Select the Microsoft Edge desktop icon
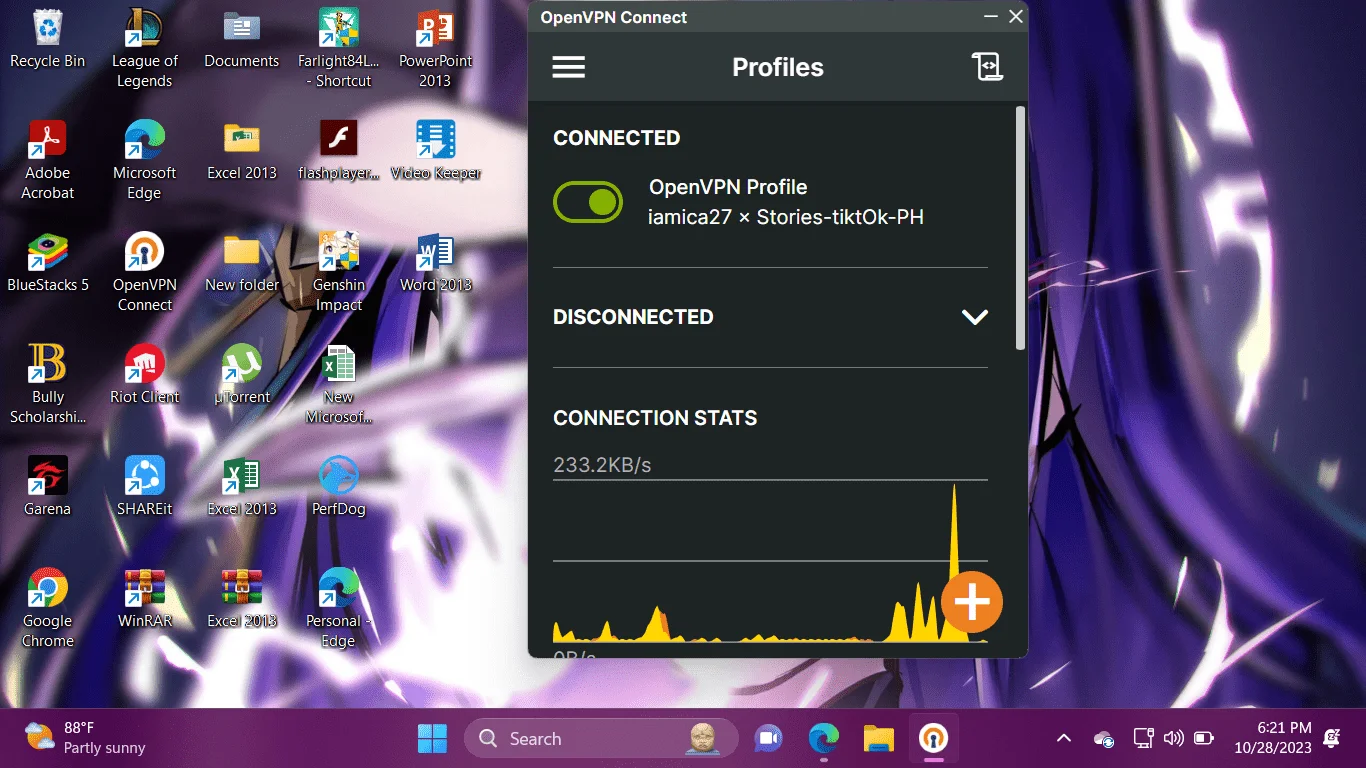 pyautogui.click(x=144, y=160)
